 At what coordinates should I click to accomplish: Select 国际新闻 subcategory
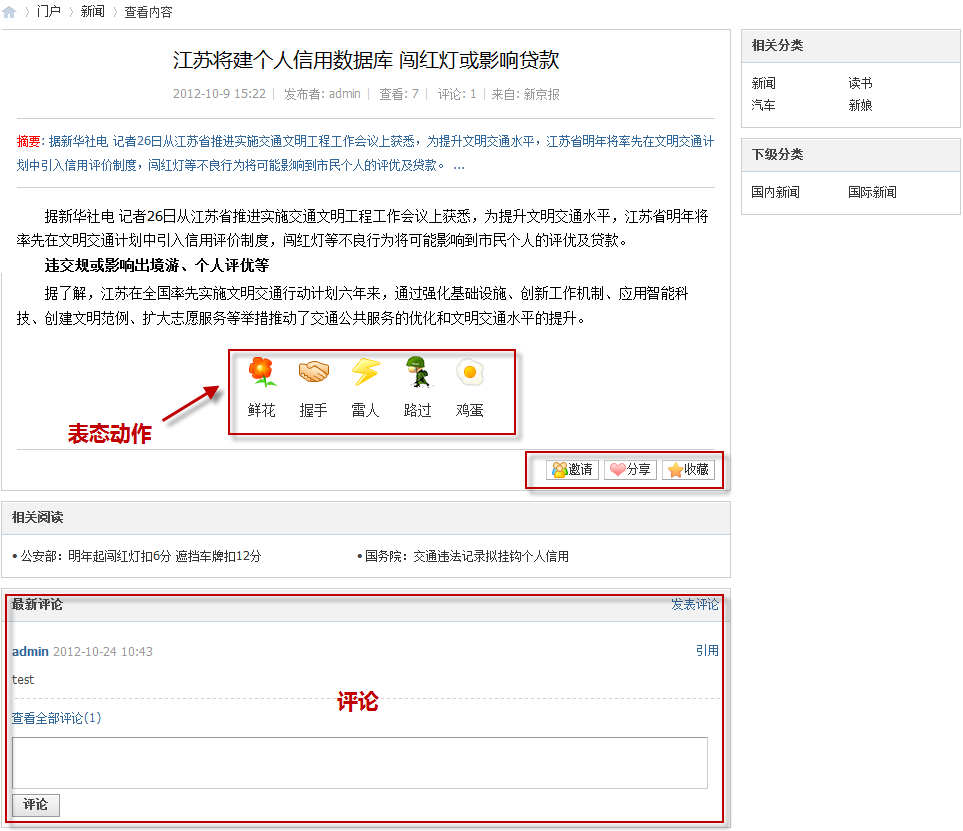tap(872, 192)
